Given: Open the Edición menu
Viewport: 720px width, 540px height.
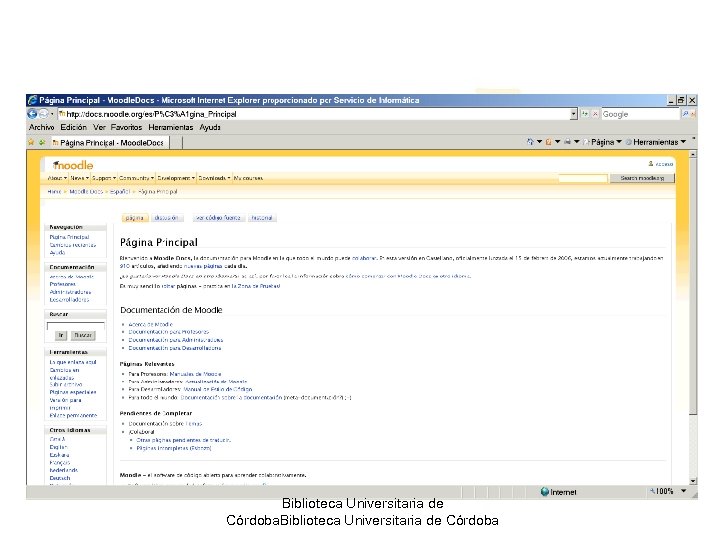Looking at the screenshot, I should pos(73,127).
